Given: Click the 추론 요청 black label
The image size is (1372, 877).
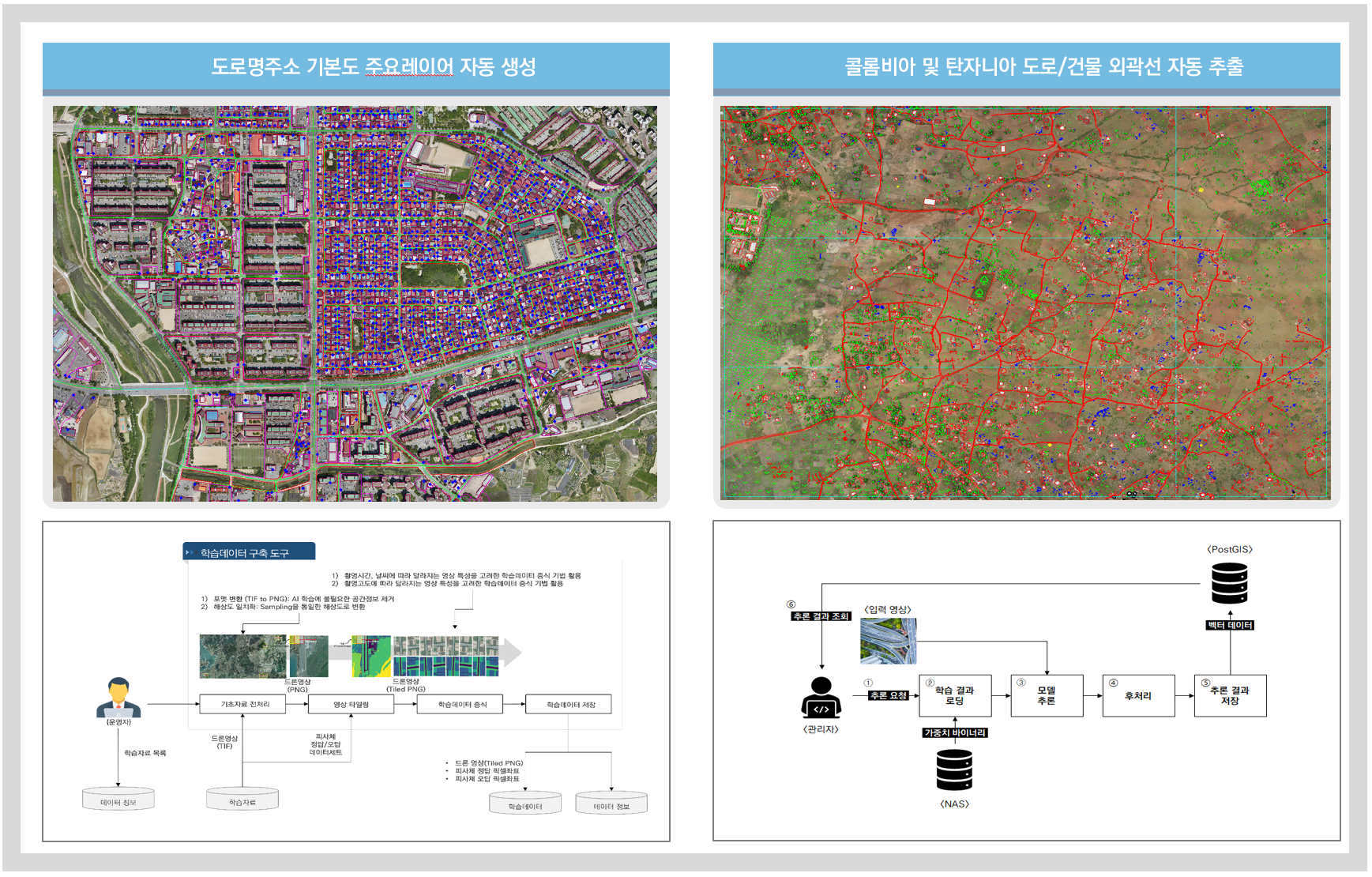Looking at the screenshot, I should pyautogui.click(x=889, y=695).
